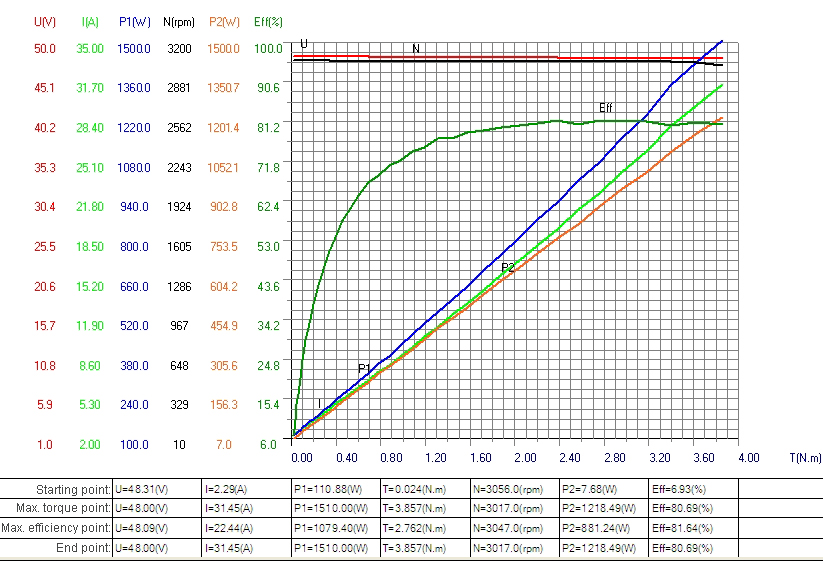This screenshot has width=823, height=562.
Task: Select the U=48.31(V) starting point cell
Action: coord(147,490)
